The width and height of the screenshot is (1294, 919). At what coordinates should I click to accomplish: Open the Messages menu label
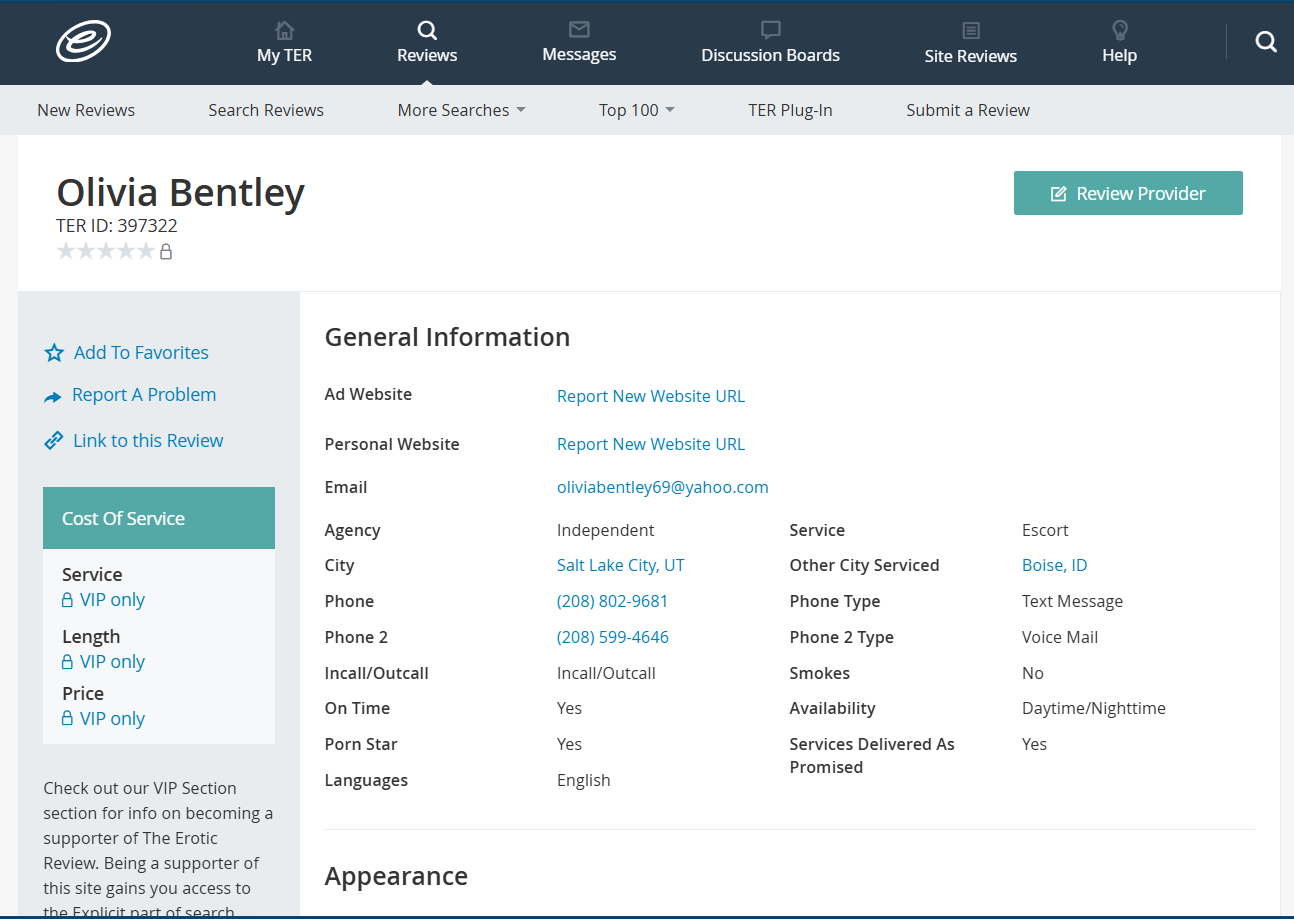(x=579, y=54)
